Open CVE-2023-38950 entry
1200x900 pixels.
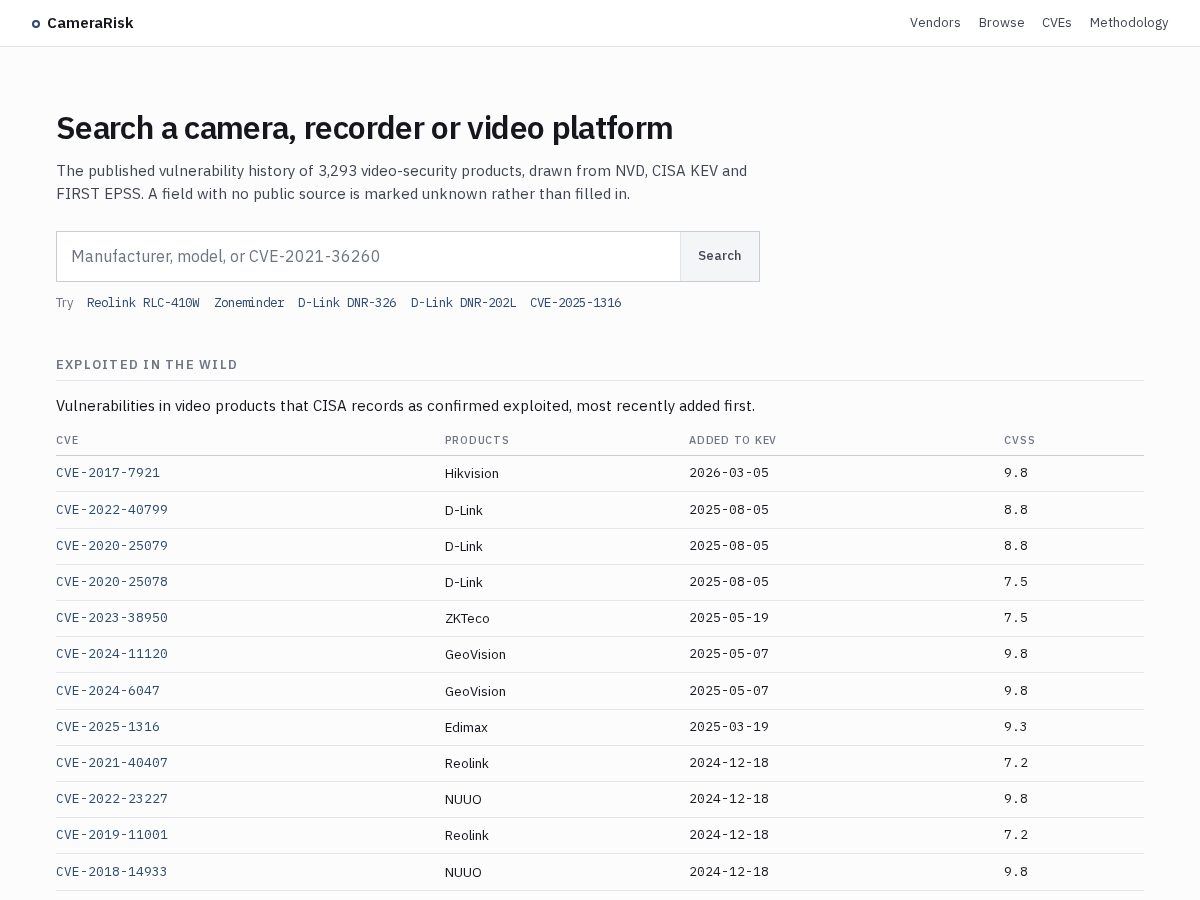click(112, 618)
